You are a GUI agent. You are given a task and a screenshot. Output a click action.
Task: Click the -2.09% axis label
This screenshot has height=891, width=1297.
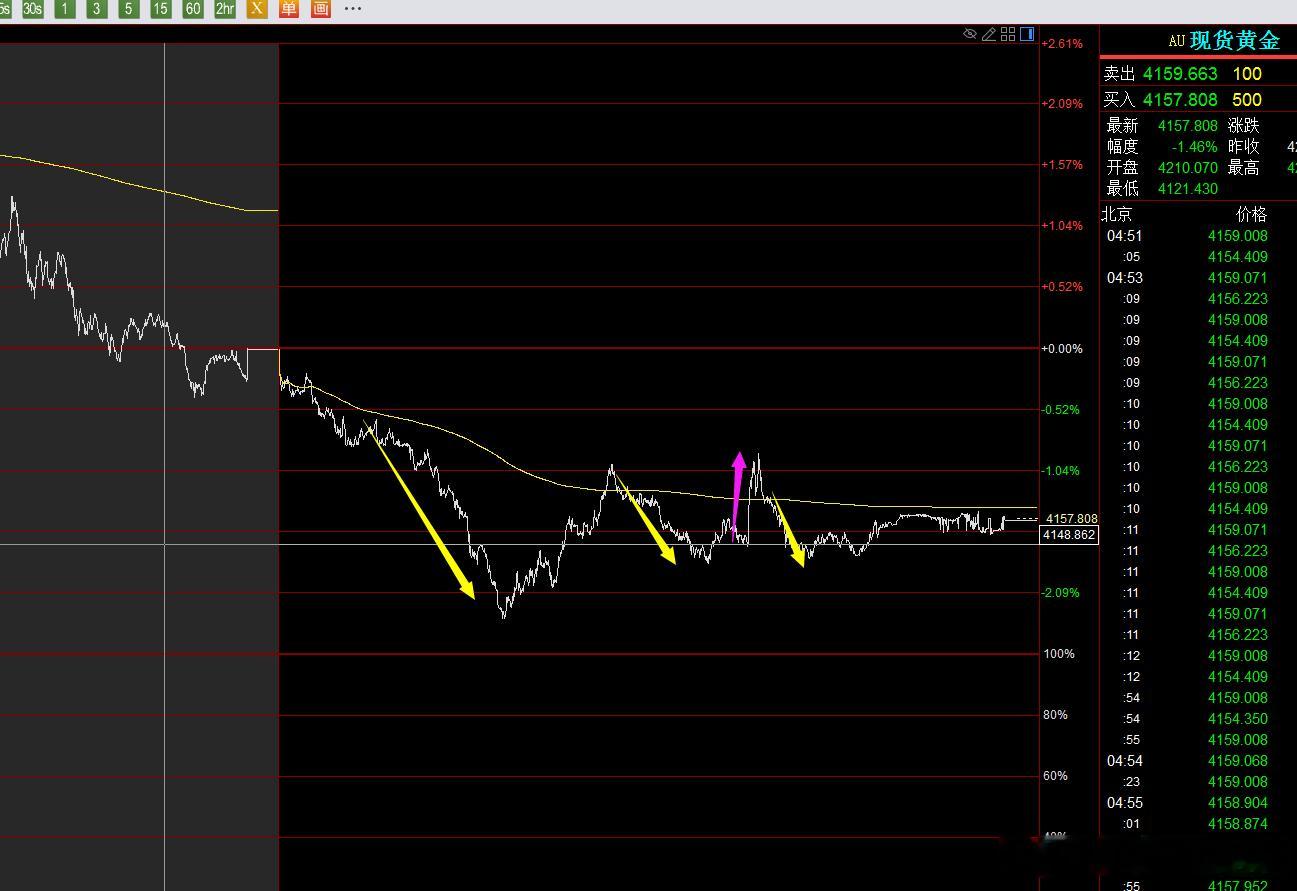tap(1062, 592)
